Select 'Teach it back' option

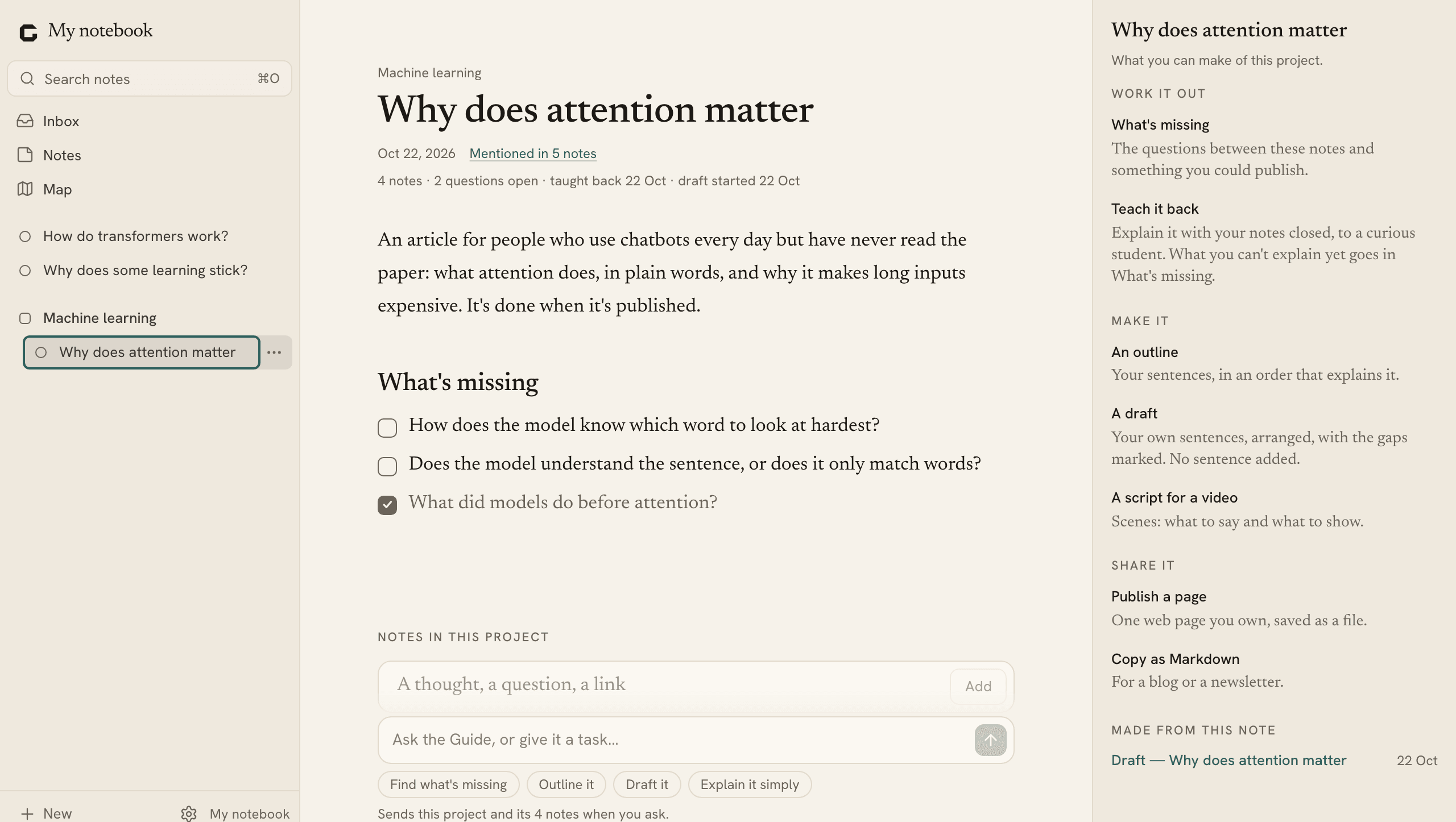1274,242
